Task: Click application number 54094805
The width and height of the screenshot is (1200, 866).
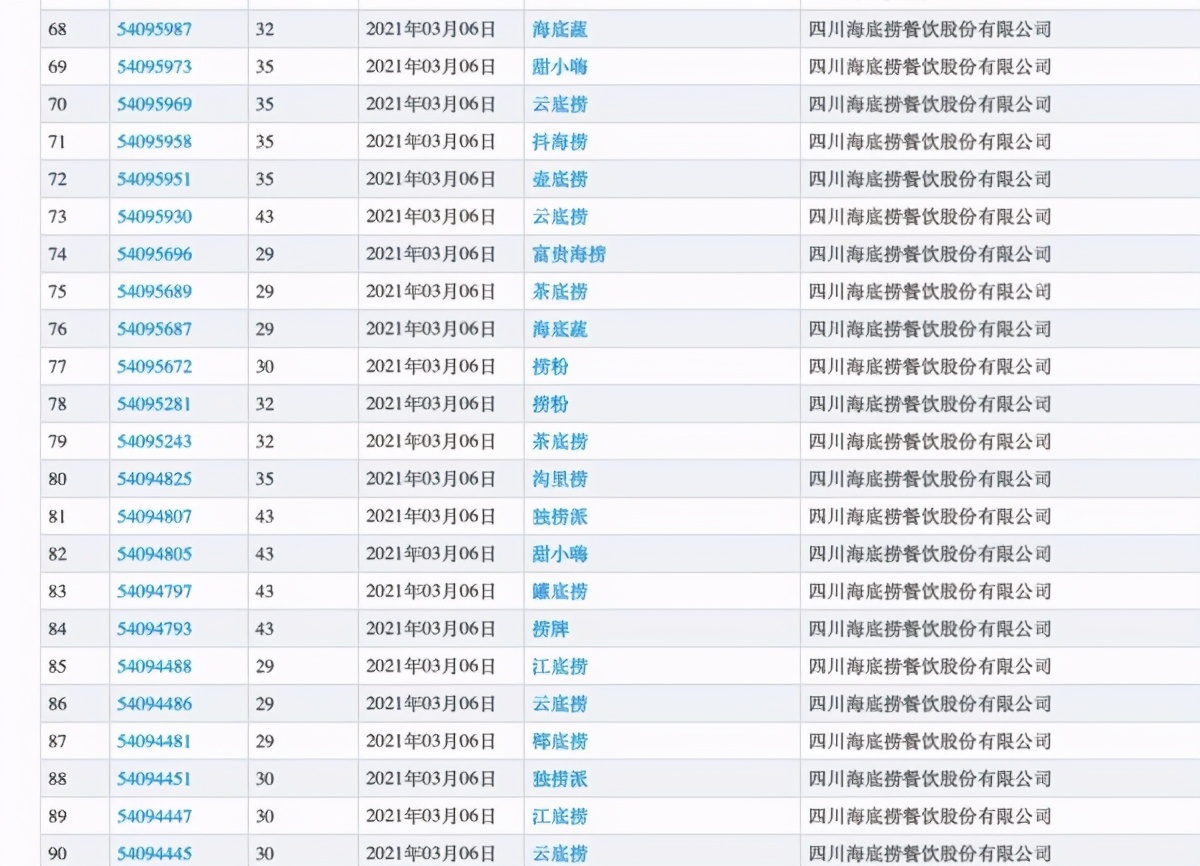Action: pyautogui.click(x=154, y=554)
